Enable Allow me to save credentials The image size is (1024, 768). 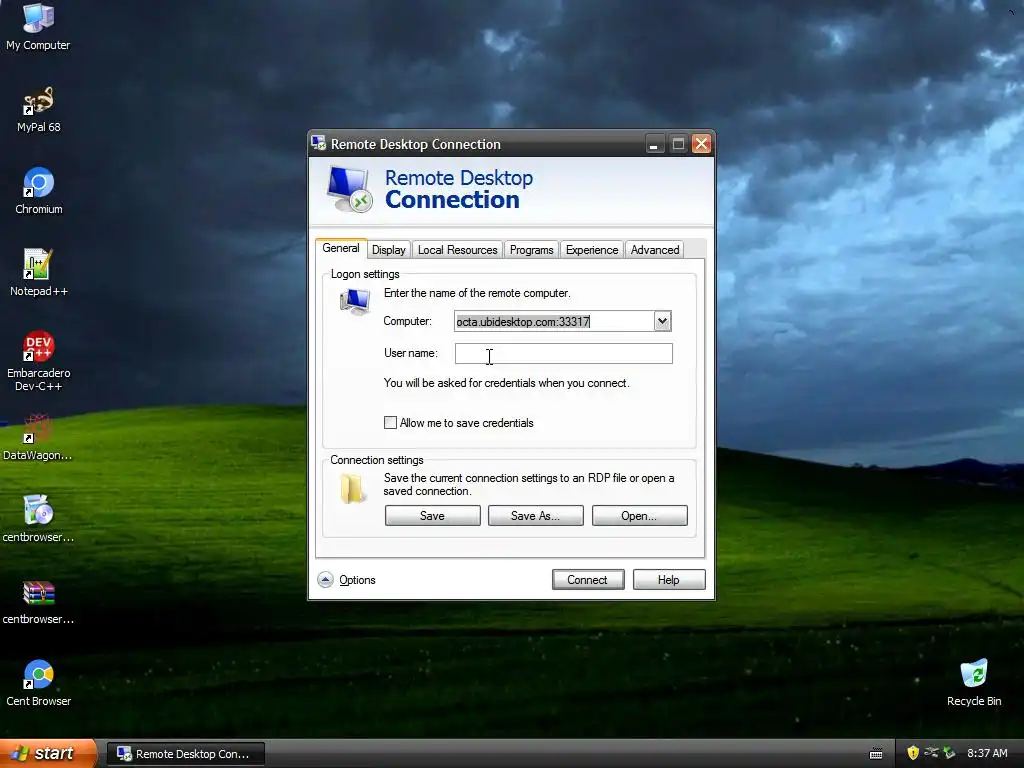tap(390, 423)
